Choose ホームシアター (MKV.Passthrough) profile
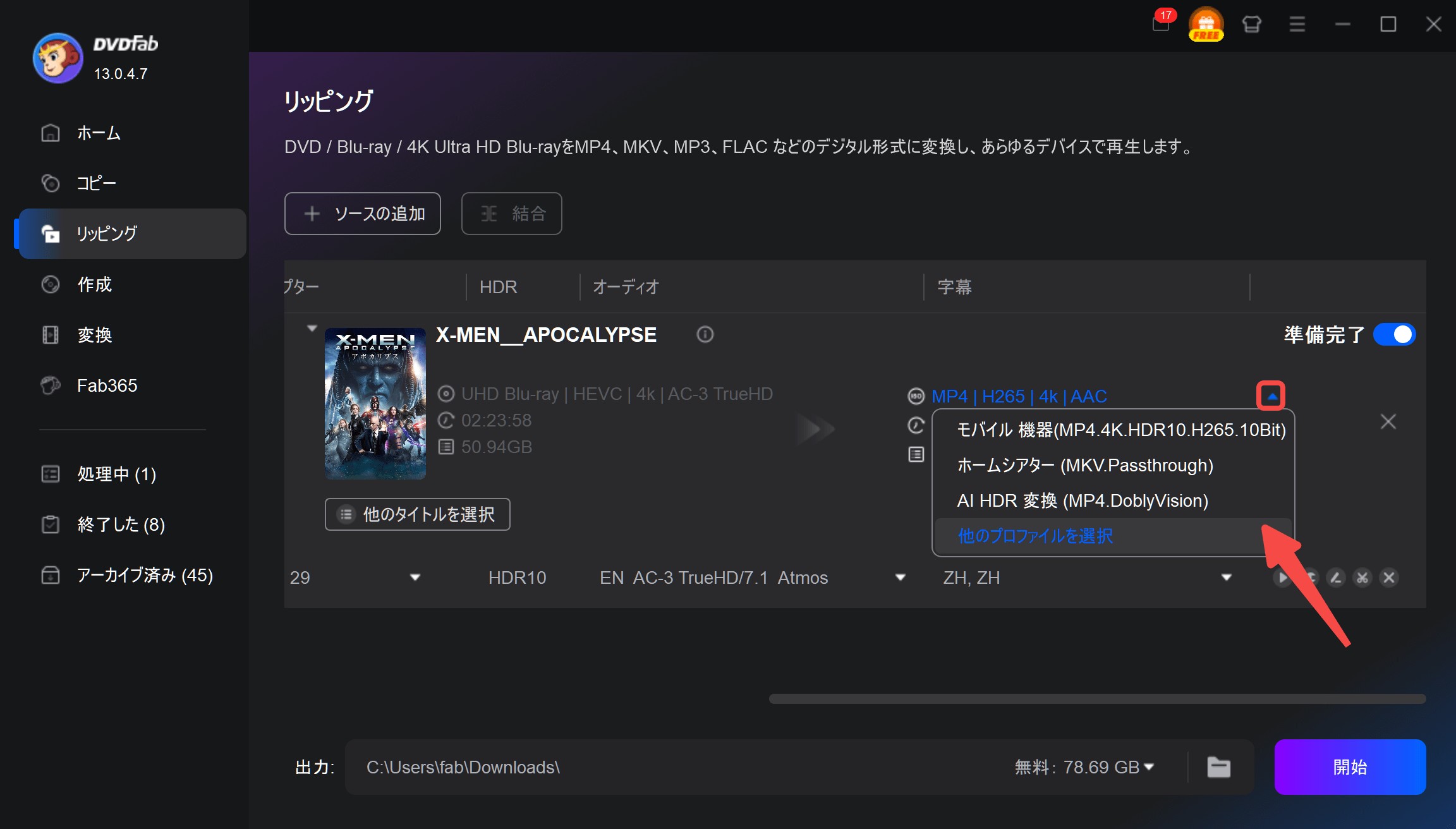 [x=1113, y=465]
